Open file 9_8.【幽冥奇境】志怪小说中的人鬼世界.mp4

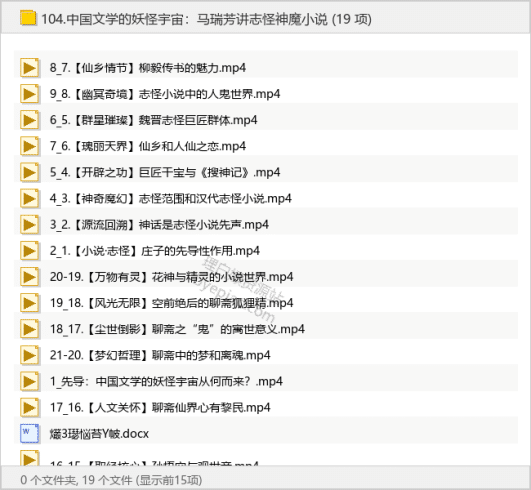[165, 94]
